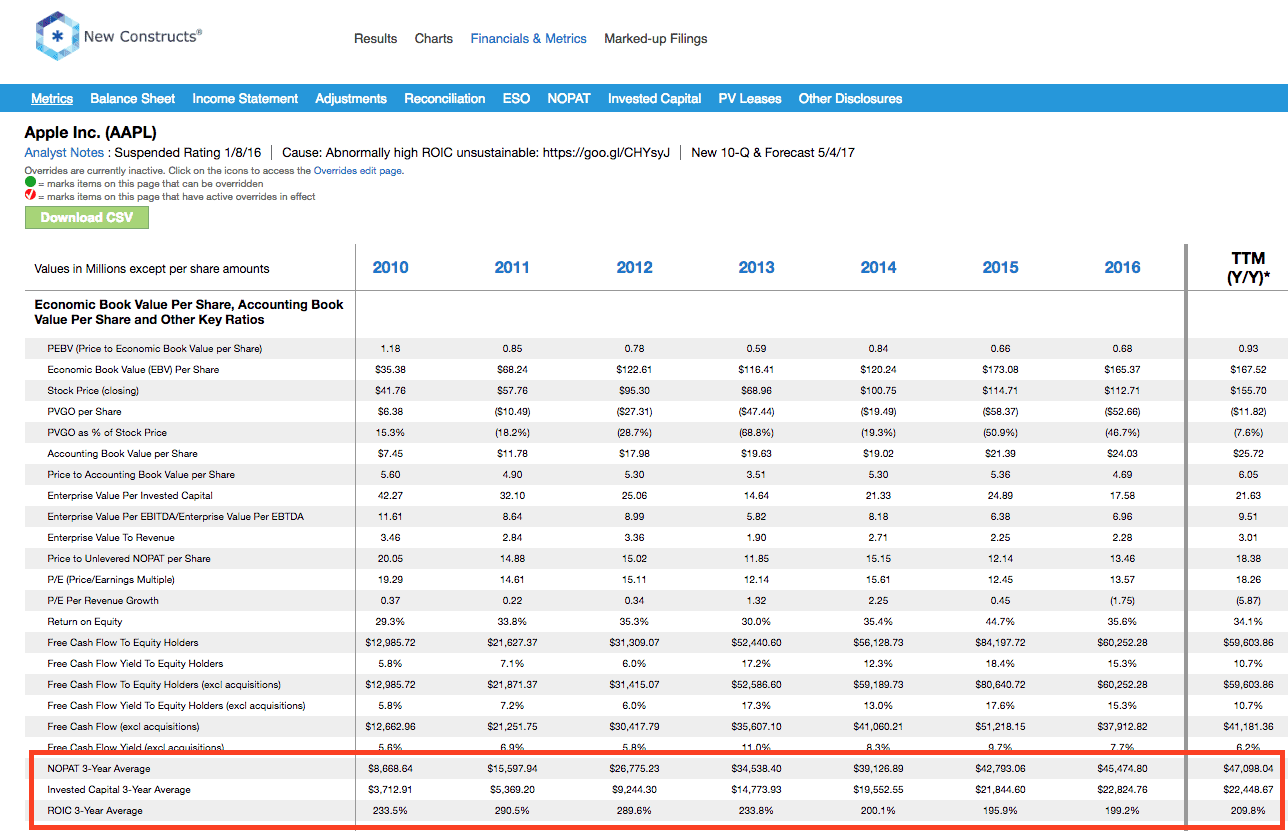
Task: Click the Analyst Notes link
Action: [x=64, y=153]
